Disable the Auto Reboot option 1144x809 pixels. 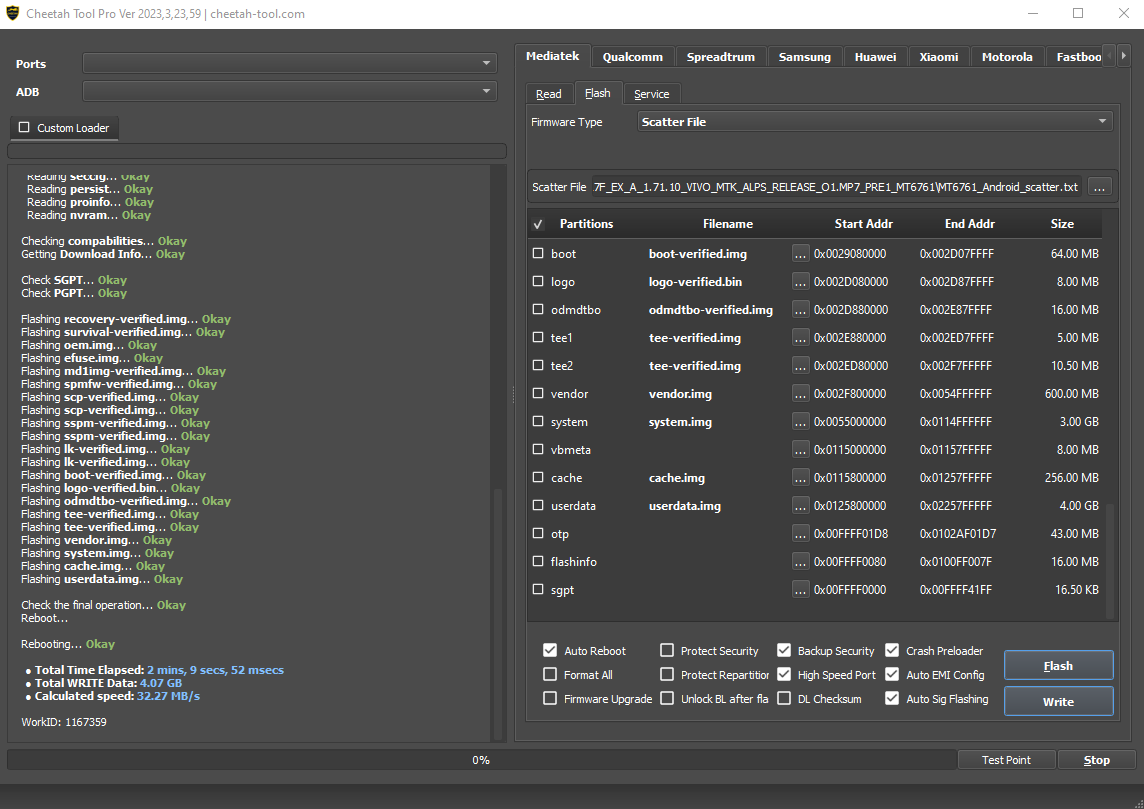click(550, 650)
